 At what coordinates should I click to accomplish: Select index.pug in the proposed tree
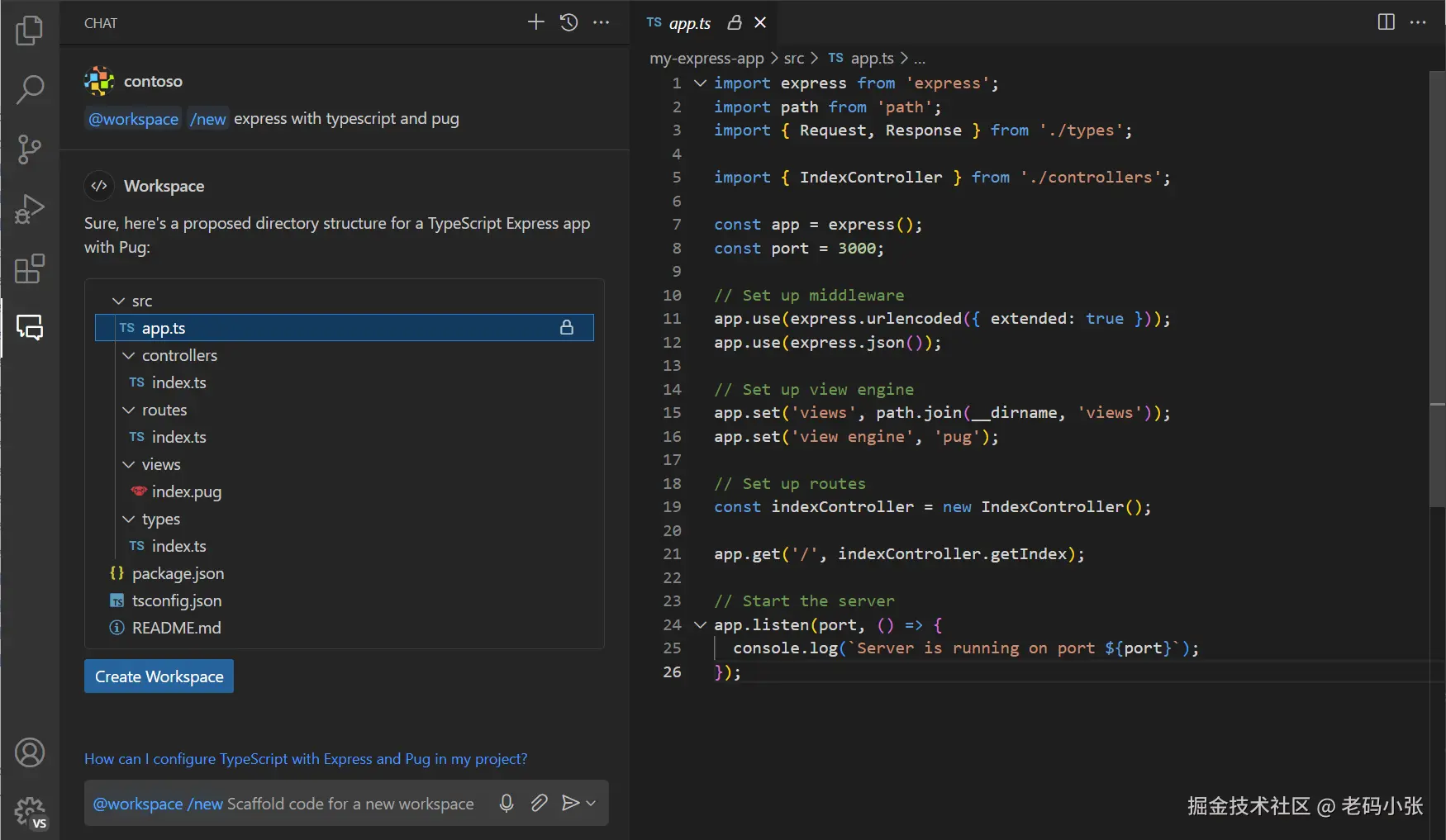click(186, 492)
